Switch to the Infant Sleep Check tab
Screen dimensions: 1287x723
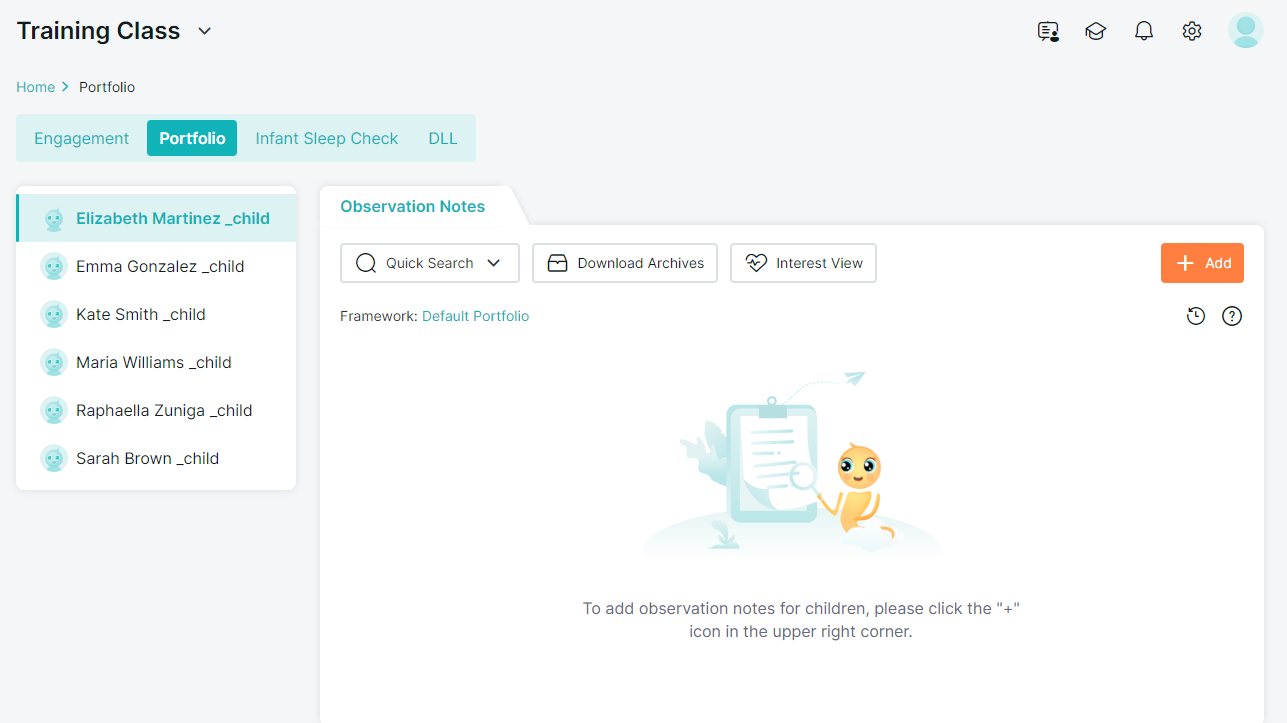[327, 138]
